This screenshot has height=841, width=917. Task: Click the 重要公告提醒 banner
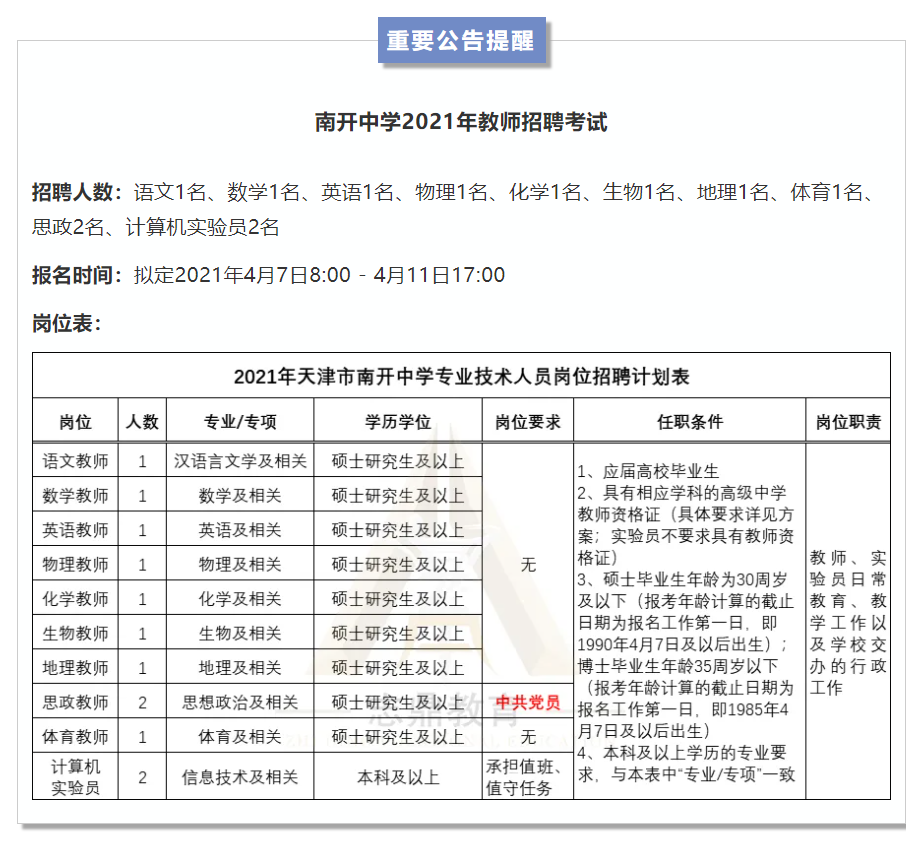tap(461, 40)
